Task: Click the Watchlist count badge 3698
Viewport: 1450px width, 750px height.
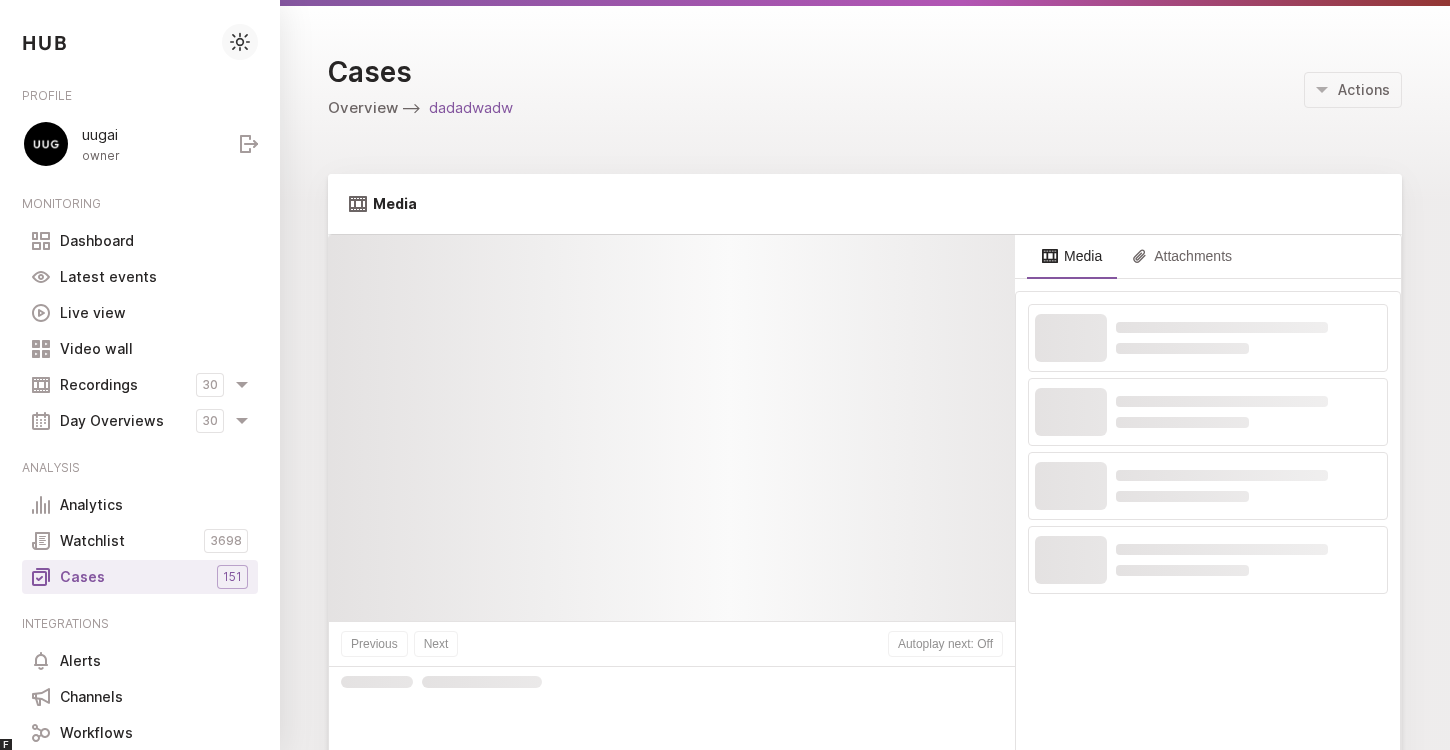Action: click(x=226, y=541)
